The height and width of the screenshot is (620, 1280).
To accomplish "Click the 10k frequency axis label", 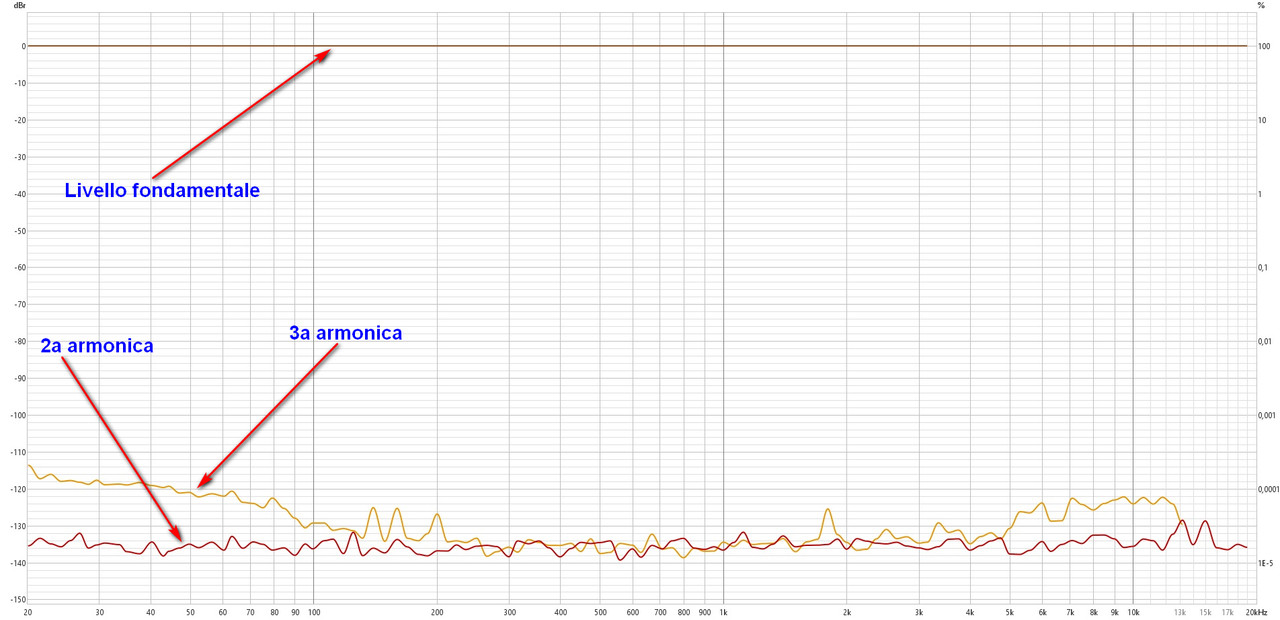I will [x=1133, y=611].
